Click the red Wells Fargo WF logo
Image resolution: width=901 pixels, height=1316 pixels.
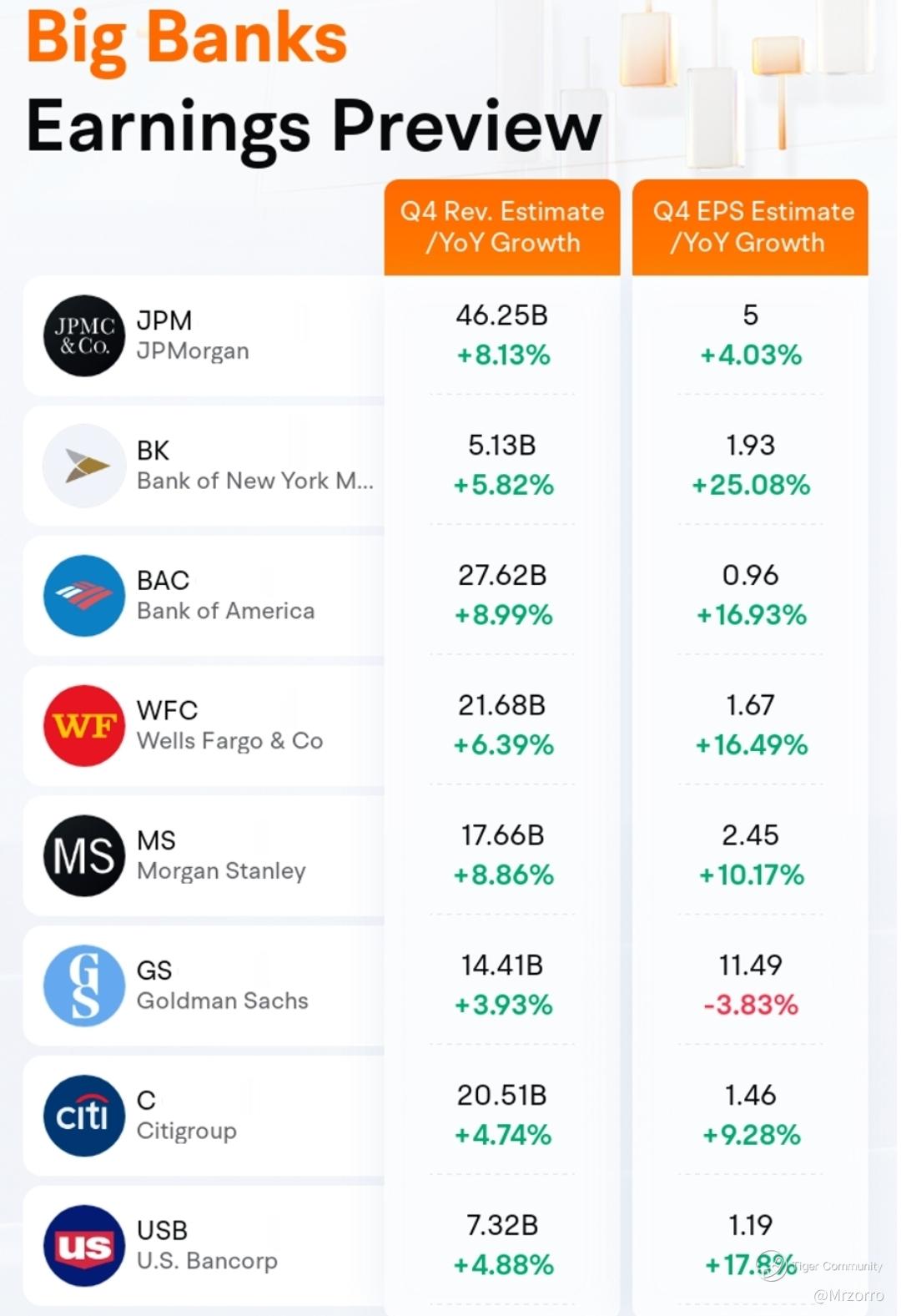84,726
